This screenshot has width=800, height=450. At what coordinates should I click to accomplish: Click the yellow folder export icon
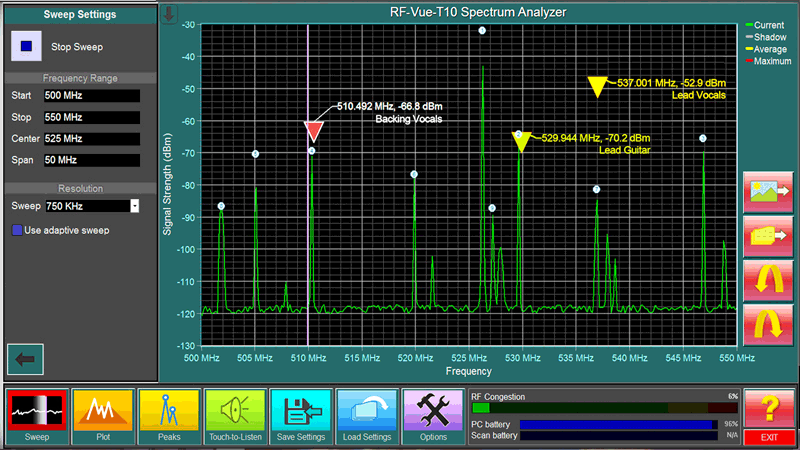[768, 236]
